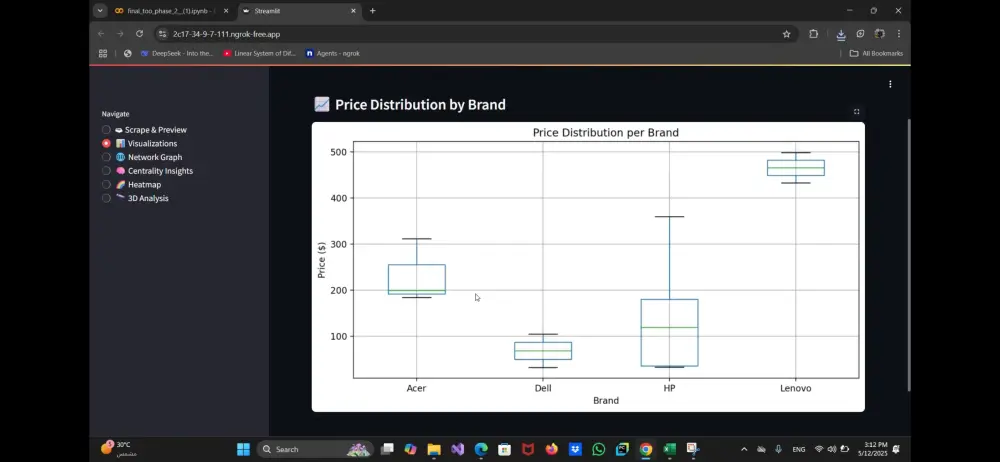Viewport: 1000px width, 462px height.
Task: Open the Chrome profile avatar icon
Action: pyautogui.click(x=879, y=34)
